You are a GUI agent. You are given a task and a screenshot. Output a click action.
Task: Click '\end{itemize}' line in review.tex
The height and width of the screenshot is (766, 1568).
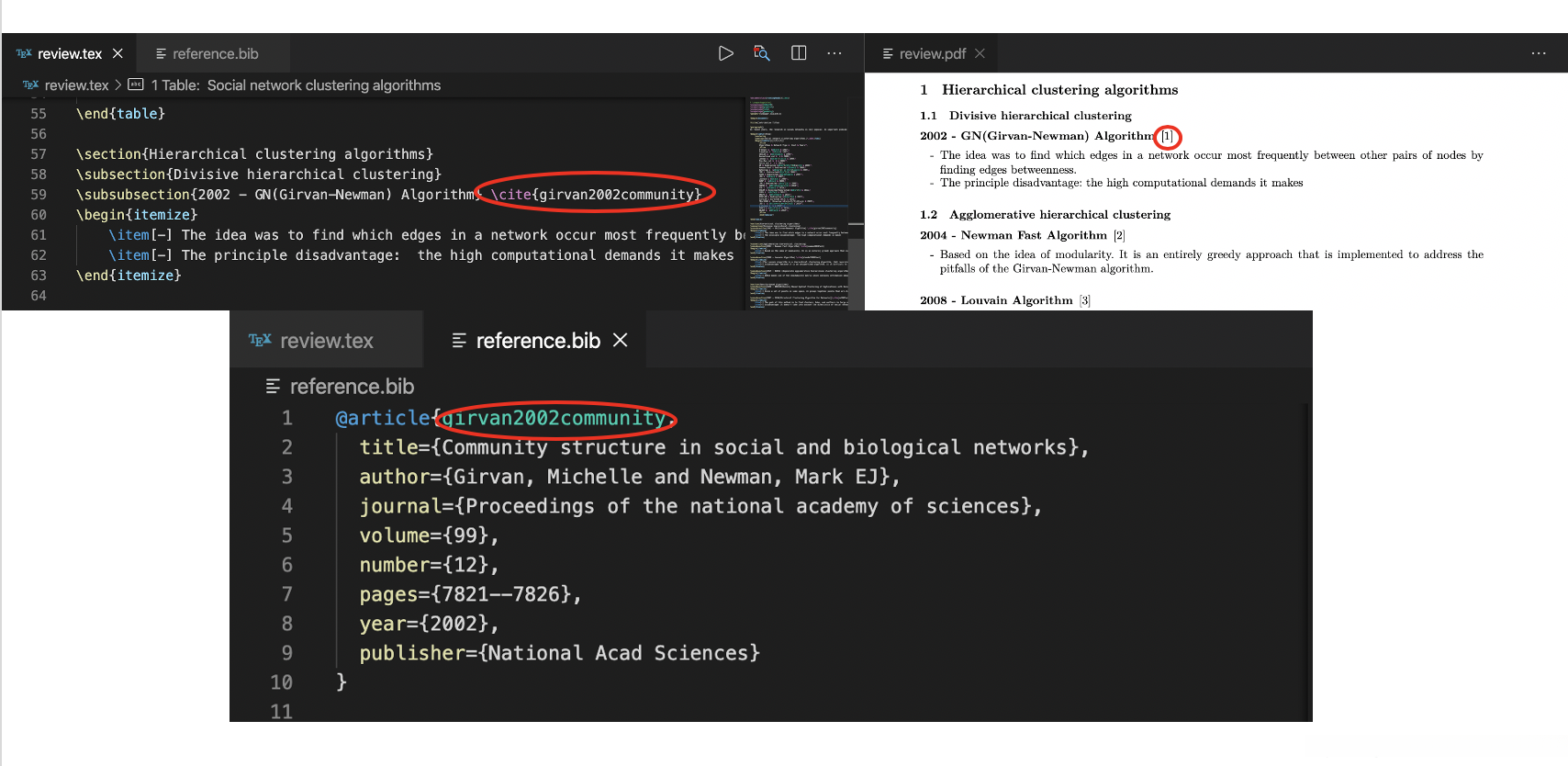pyautogui.click(x=129, y=276)
